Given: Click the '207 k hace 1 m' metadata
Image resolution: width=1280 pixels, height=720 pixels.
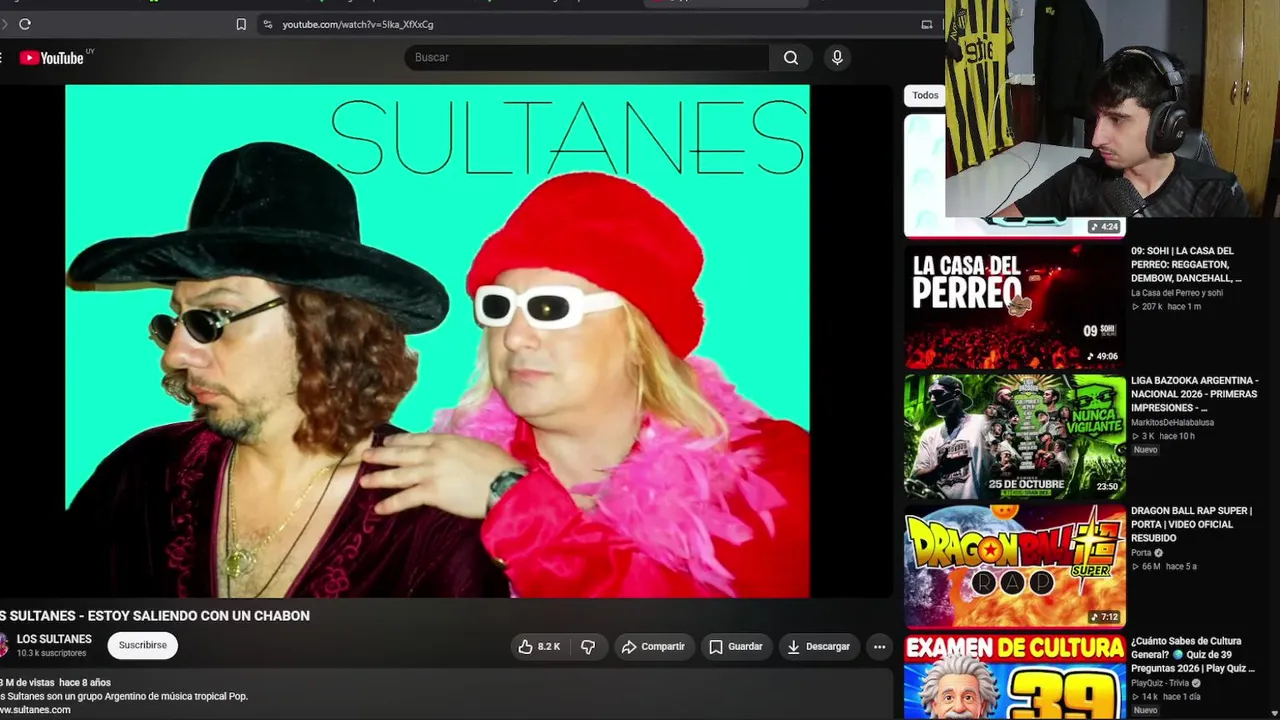Looking at the screenshot, I should pos(1166,307).
